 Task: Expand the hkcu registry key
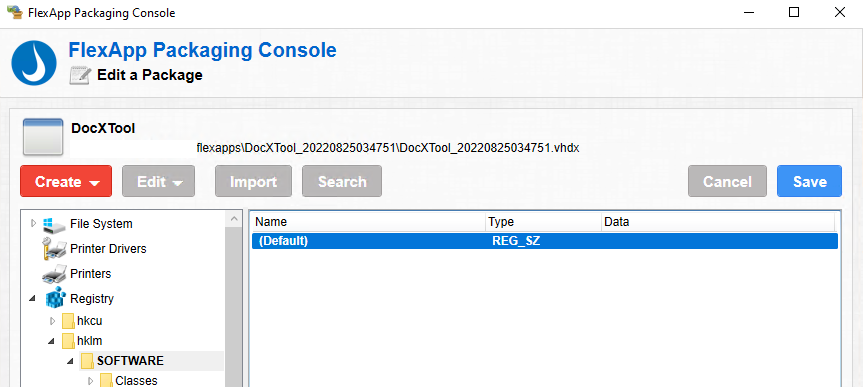(x=53, y=321)
